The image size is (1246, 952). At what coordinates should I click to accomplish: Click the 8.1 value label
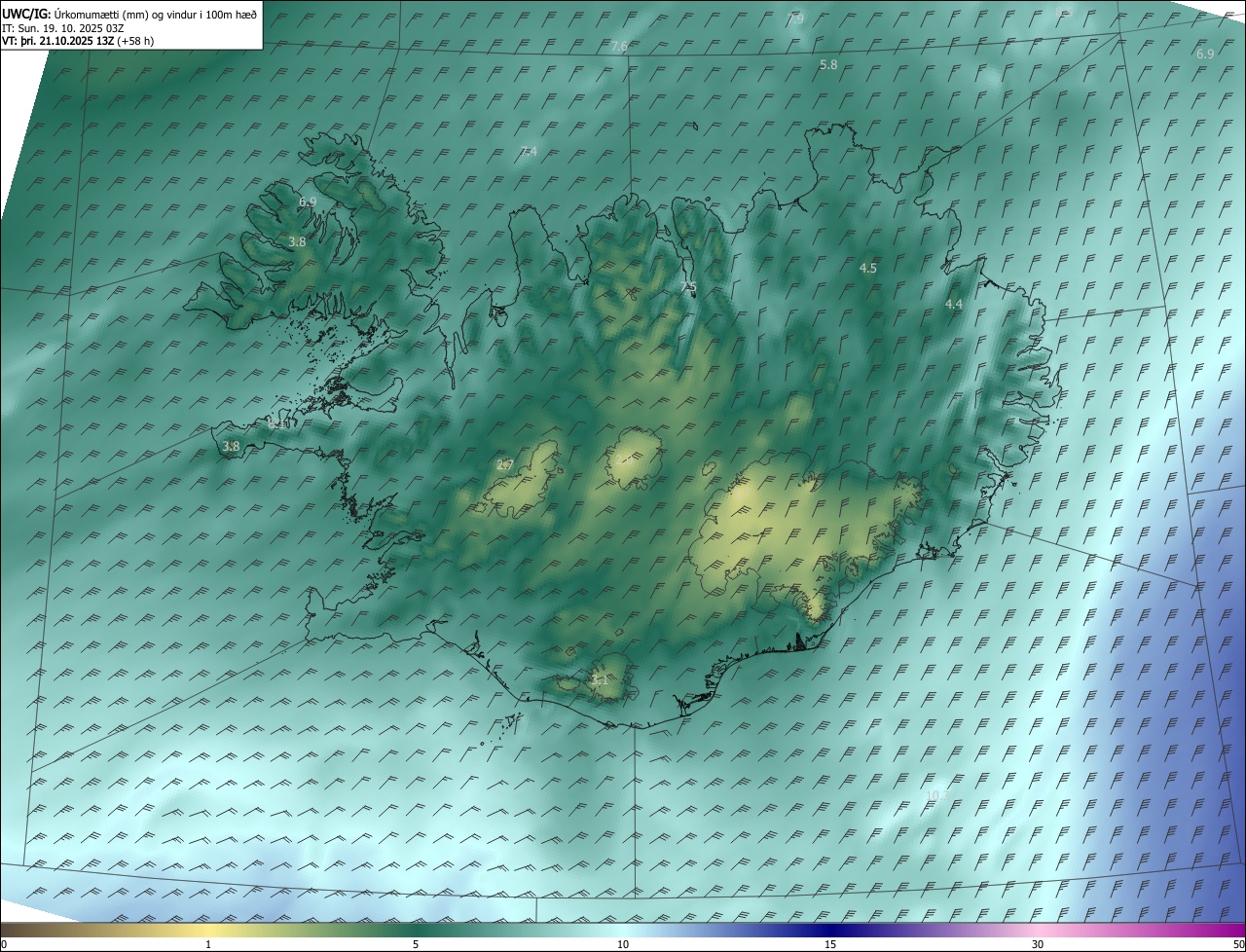point(276,424)
